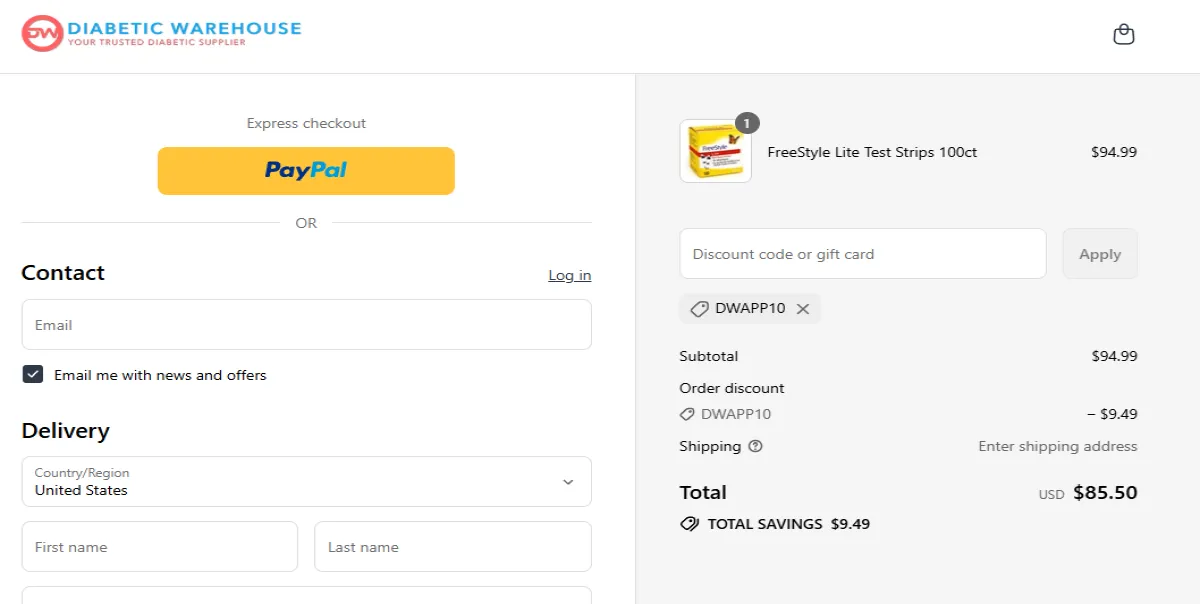Click the Apply discount button
The image size is (1200, 604).
coord(1100,253)
